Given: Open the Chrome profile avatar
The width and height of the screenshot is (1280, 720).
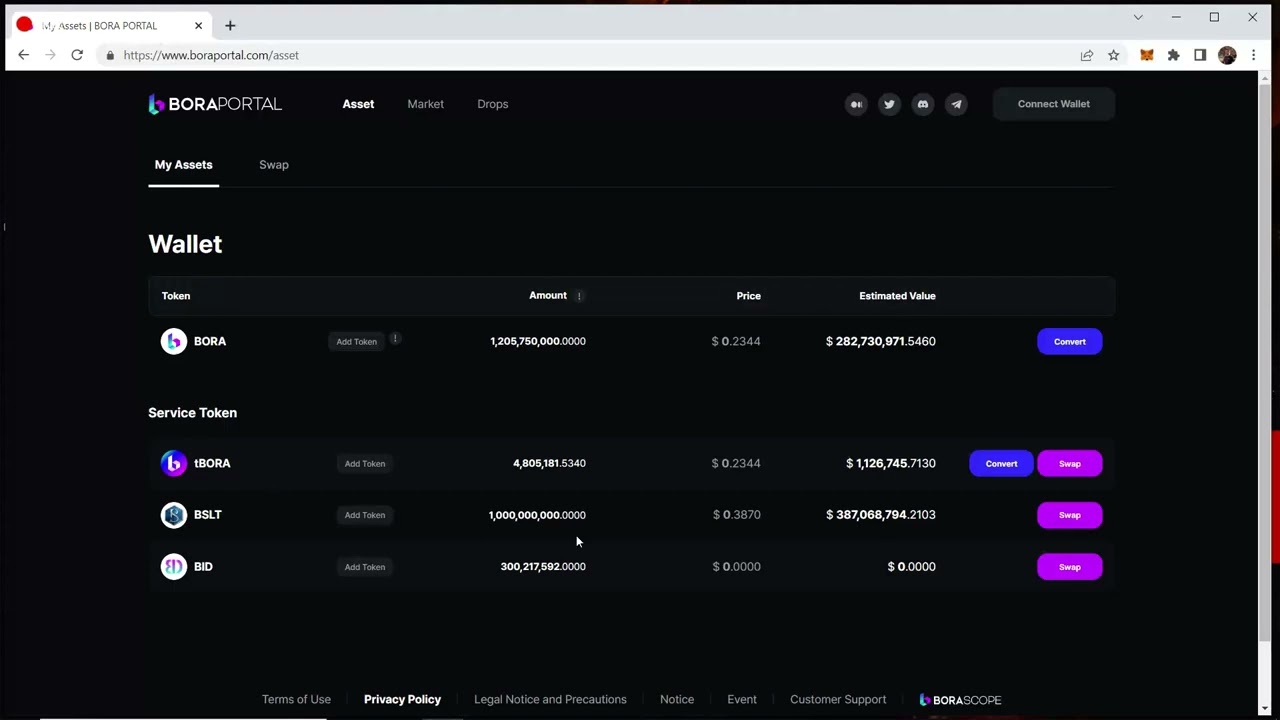Looking at the screenshot, I should pyautogui.click(x=1227, y=55).
